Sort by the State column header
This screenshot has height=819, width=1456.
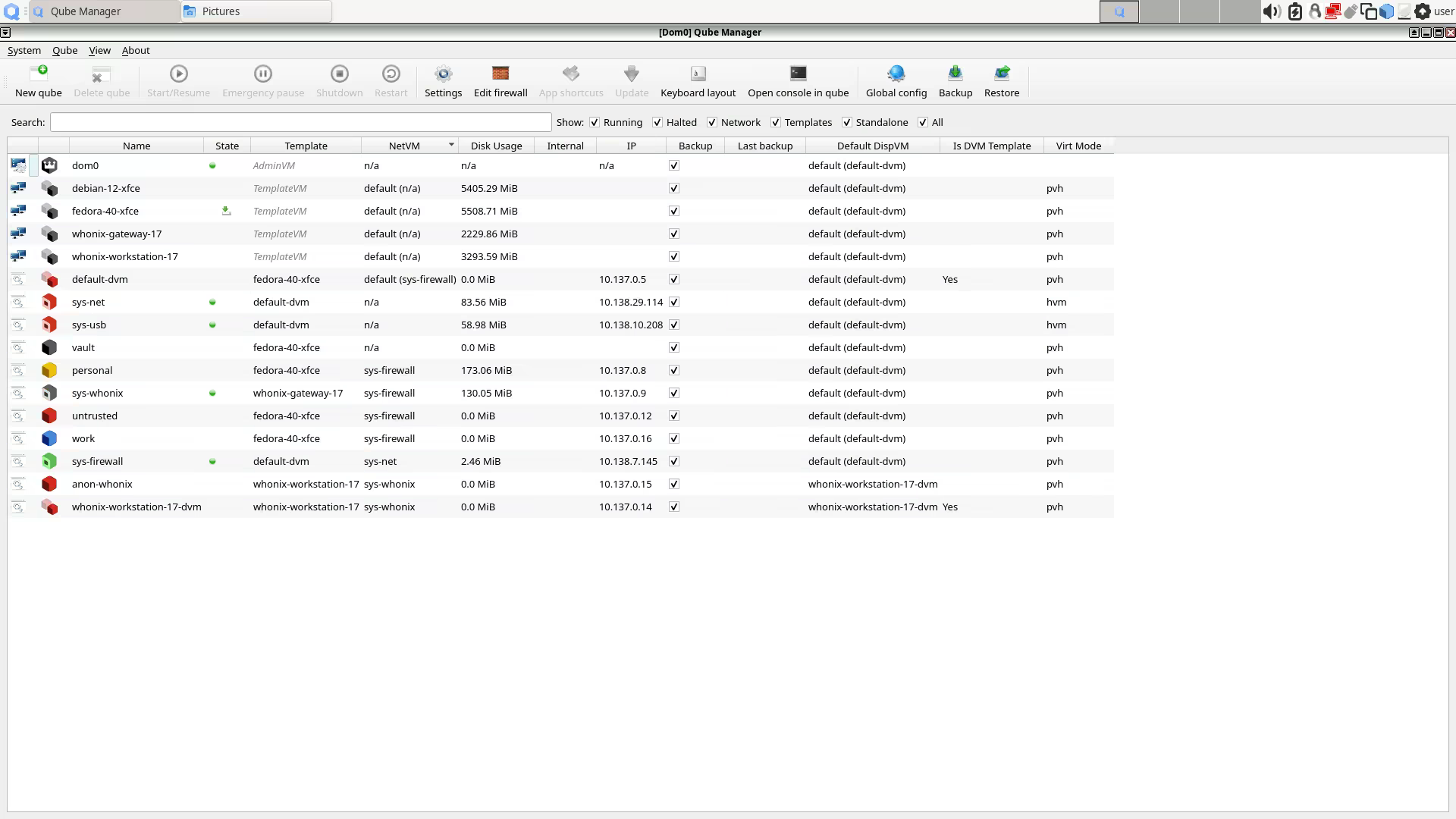[x=227, y=146]
